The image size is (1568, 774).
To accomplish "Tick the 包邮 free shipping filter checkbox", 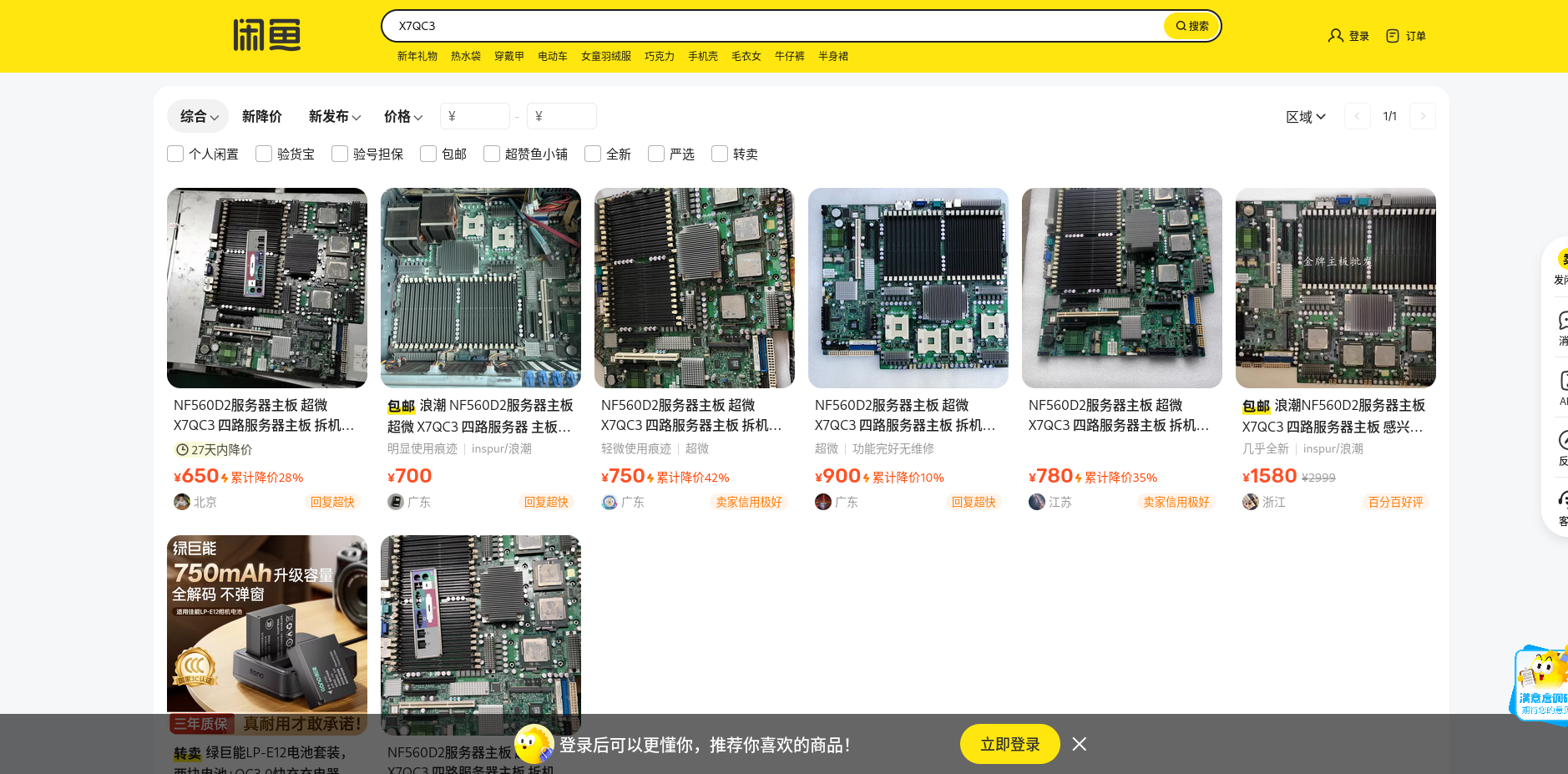I will point(428,154).
